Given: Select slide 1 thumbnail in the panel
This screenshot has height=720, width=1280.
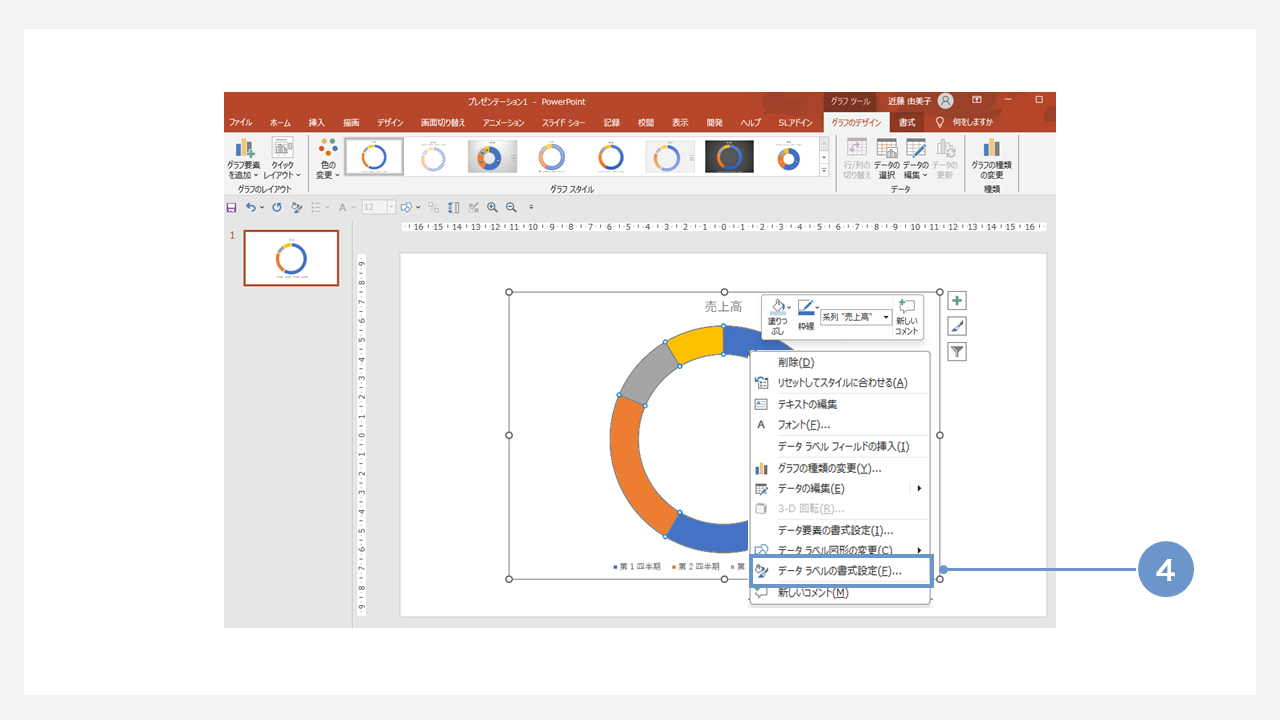Looking at the screenshot, I should [291, 258].
